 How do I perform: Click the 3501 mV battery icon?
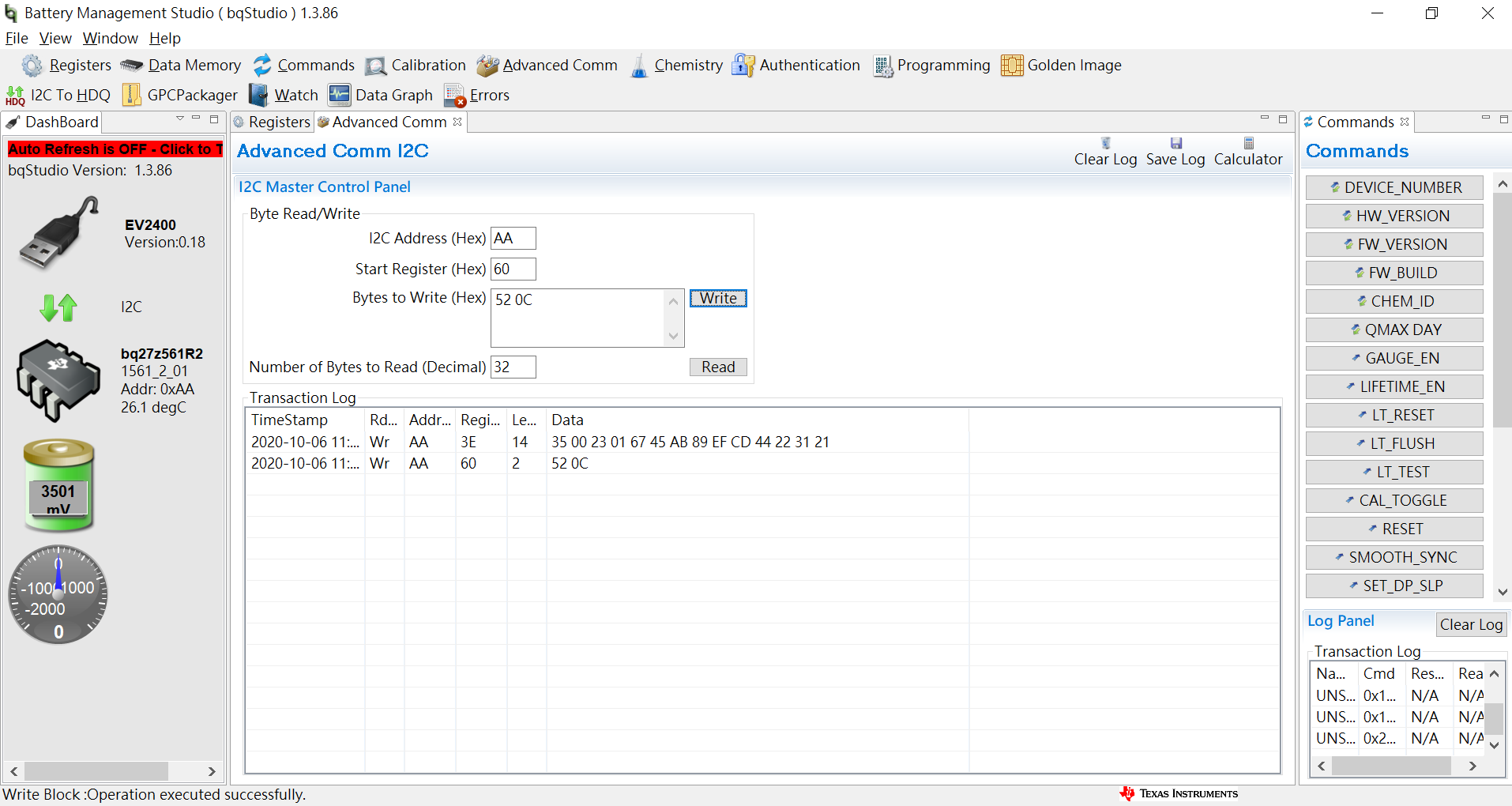[58, 484]
